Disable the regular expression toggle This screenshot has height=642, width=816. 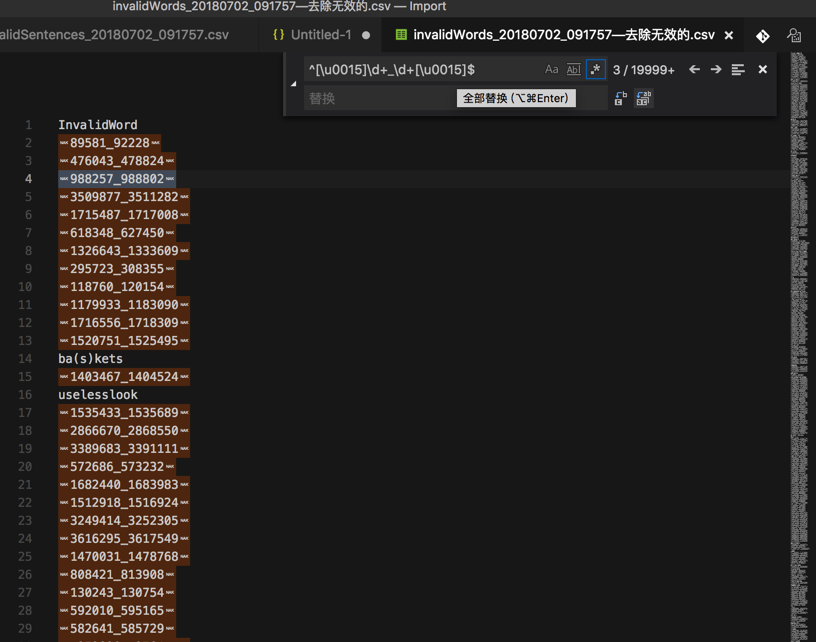[595, 69]
